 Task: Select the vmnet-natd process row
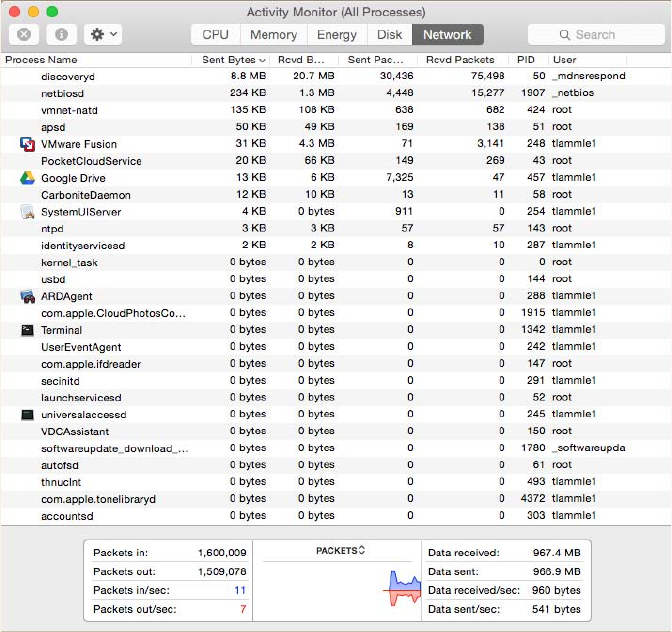(336, 110)
